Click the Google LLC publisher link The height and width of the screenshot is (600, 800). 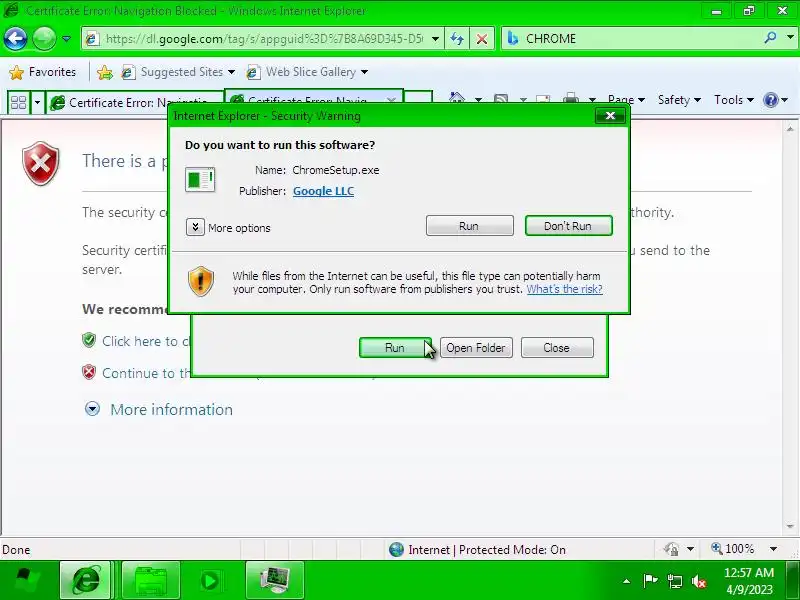tap(323, 191)
